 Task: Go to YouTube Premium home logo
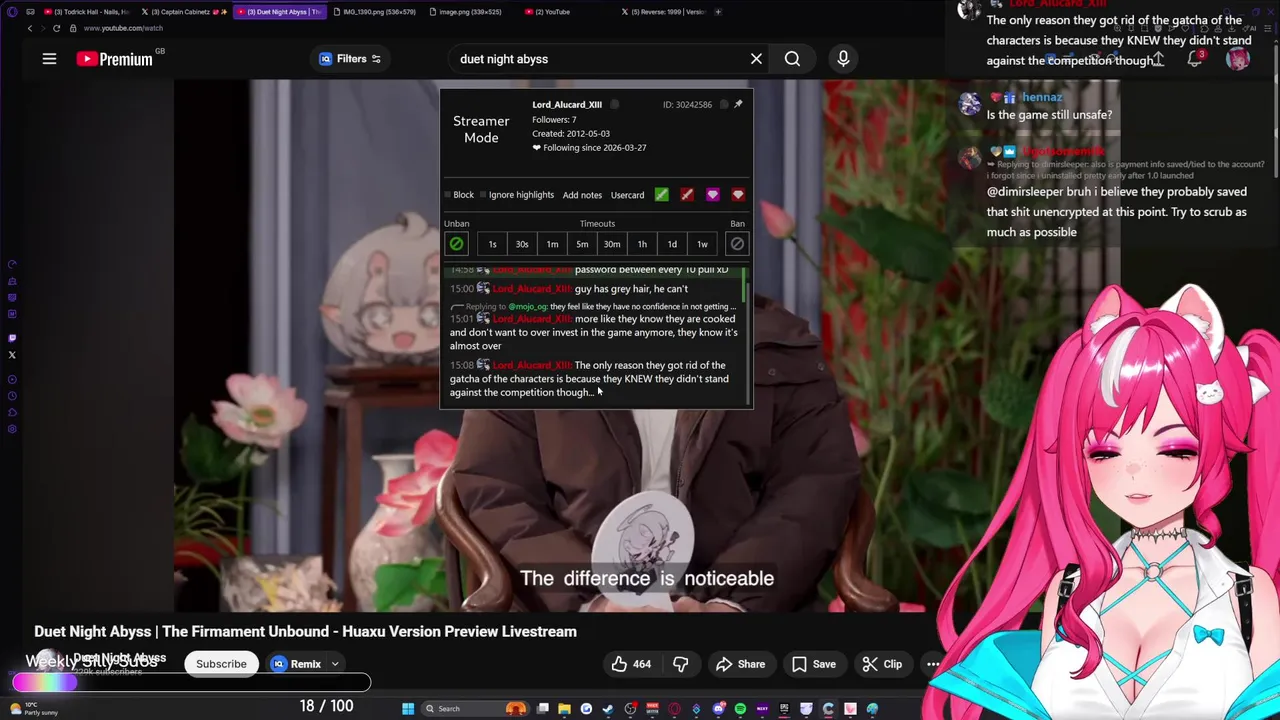click(115, 59)
